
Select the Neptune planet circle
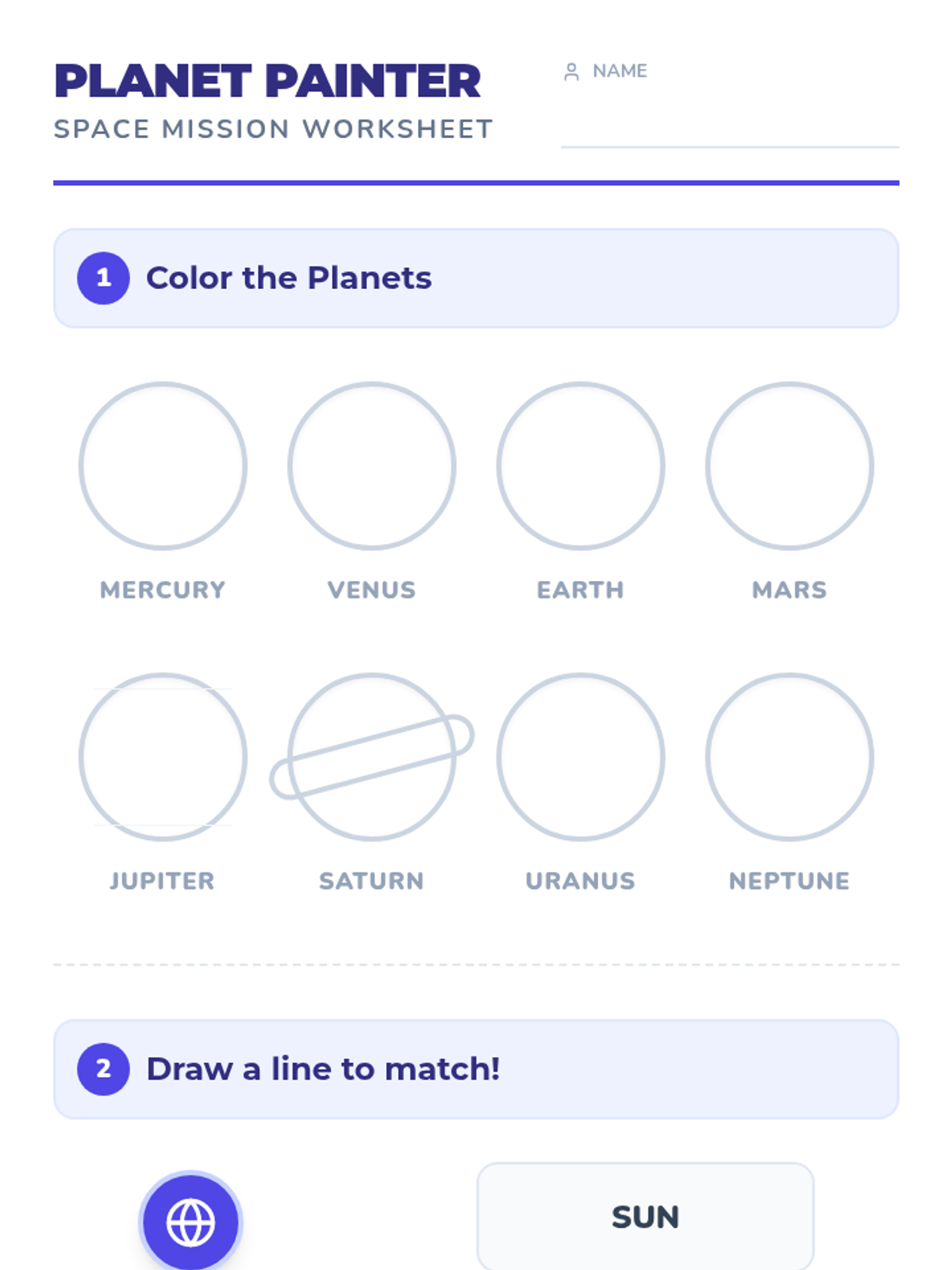789,757
